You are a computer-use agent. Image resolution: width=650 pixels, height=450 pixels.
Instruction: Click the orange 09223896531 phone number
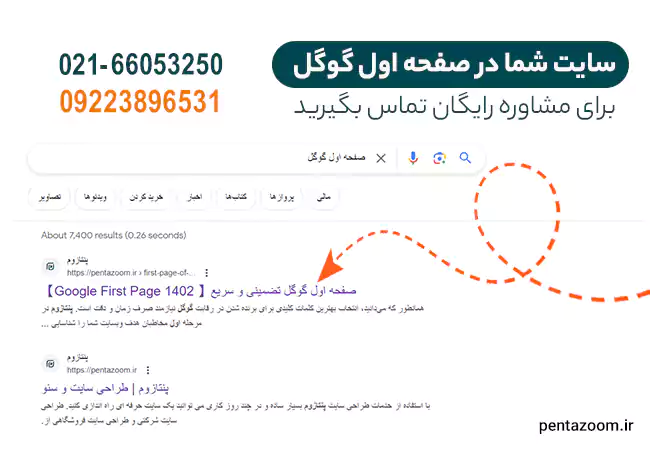click(140, 102)
